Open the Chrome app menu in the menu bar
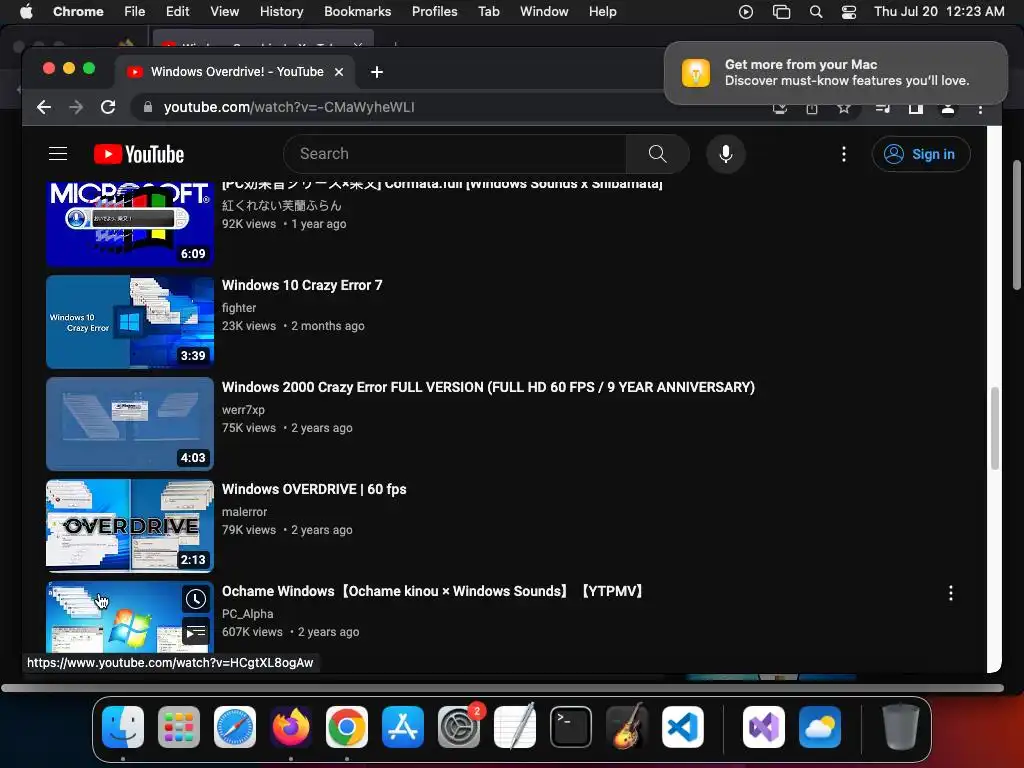The width and height of the screenshot is (1024, 768). [x=78, y=12]
